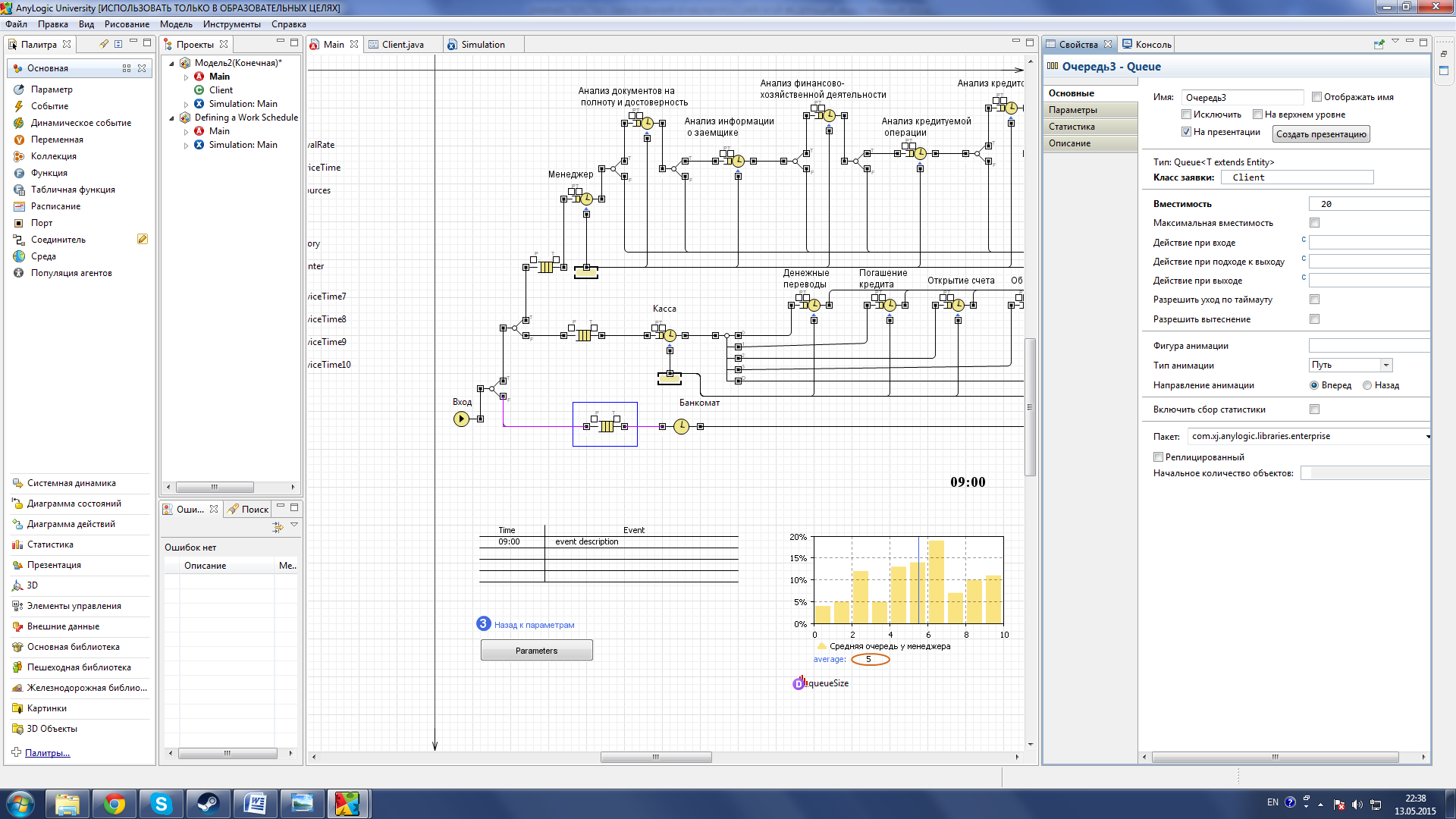Expand Simulation: Main under Defining a Work Schedule
Image resolution: width=1456 pixels, height=819 pixels.
coord(187,146)
